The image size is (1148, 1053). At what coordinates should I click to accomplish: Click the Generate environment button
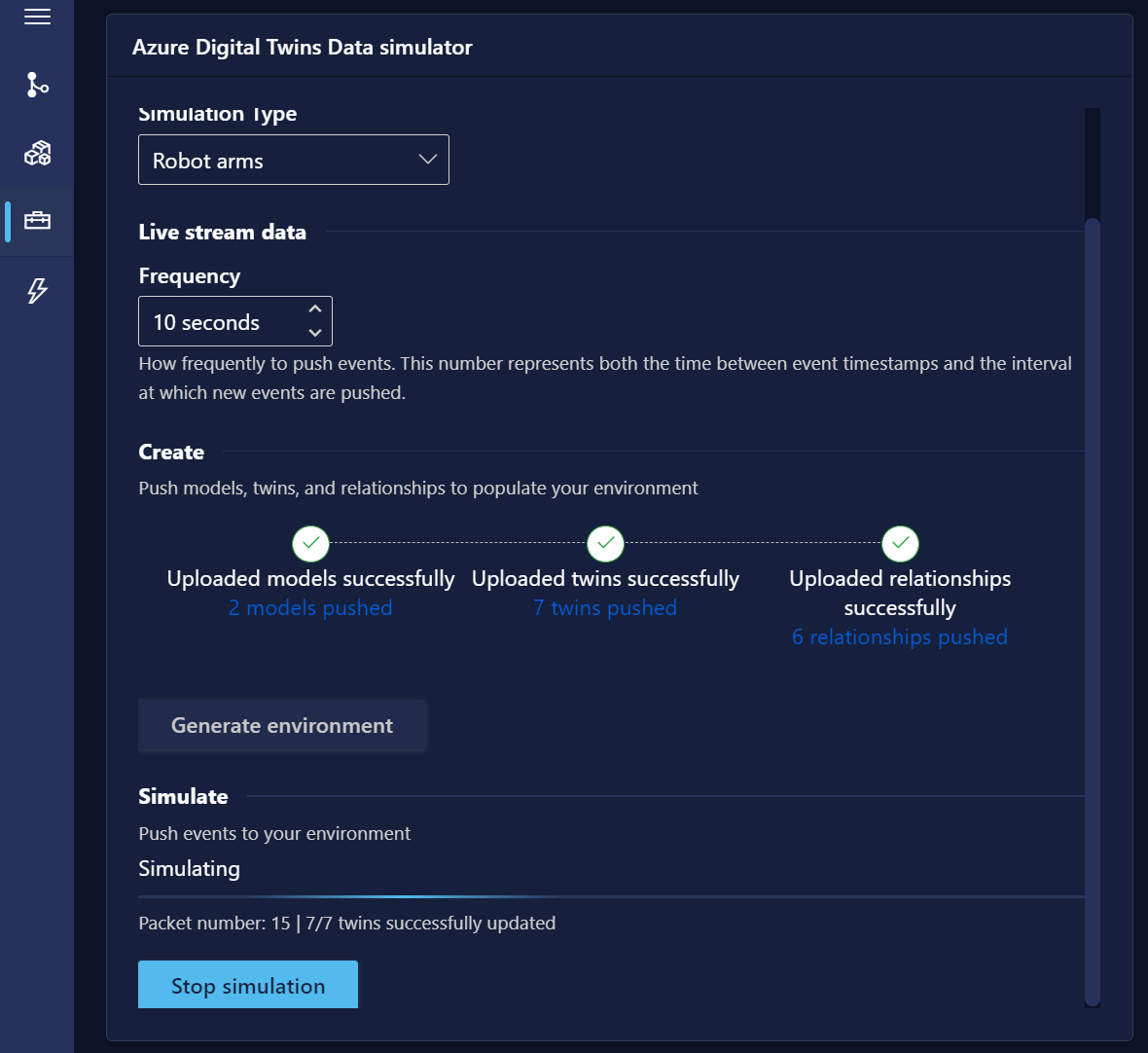[282, 725]
